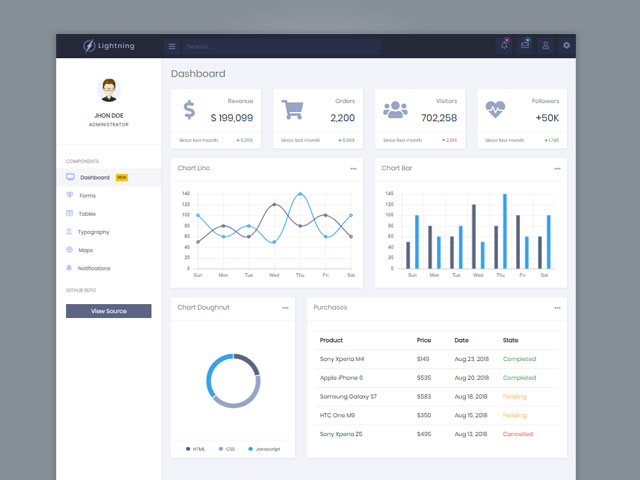This screenshot has width=640, height=480.
Task: Toggle CSS legend in doughnut chart
Action: (x=226, y=449)
